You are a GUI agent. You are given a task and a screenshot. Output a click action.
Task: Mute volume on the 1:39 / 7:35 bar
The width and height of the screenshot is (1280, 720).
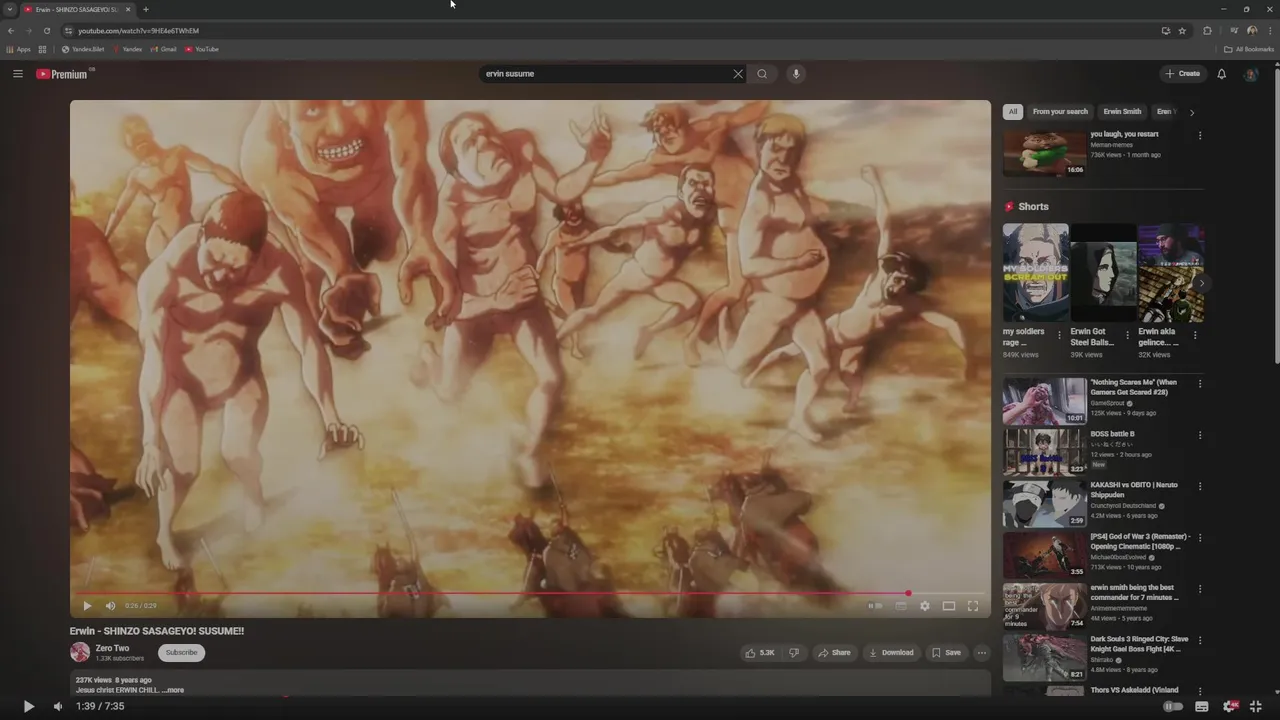57,706
